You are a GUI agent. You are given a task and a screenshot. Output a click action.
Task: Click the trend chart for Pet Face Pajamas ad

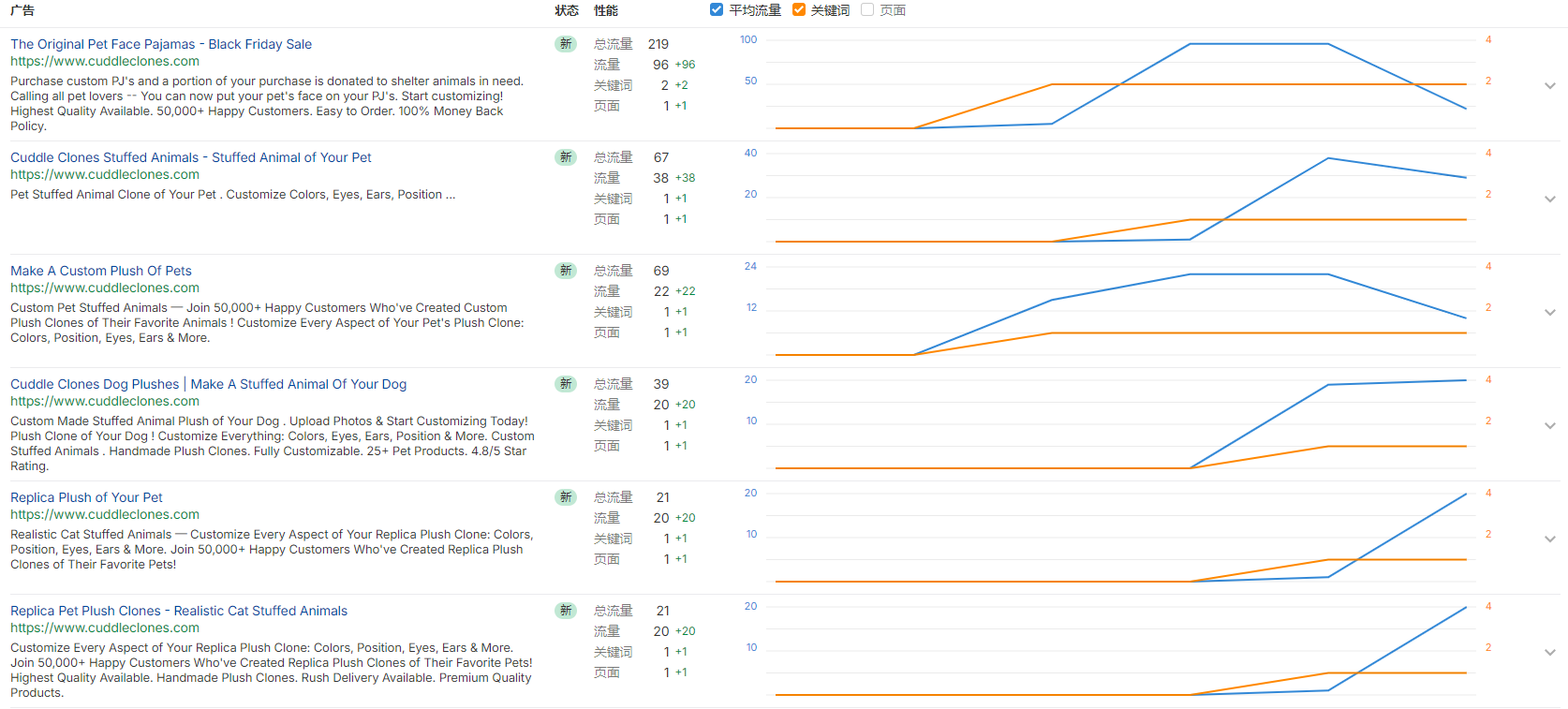pyautogui.click(x=1120, y=84)
